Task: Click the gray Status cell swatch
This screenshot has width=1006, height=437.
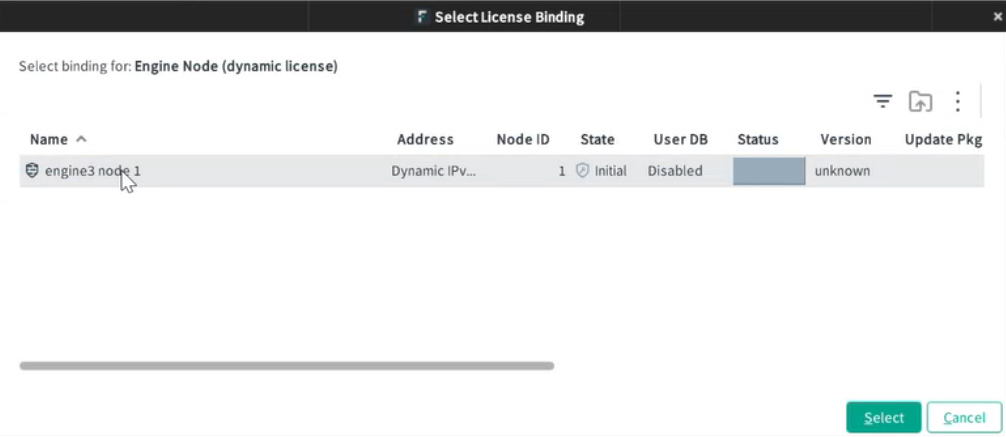Action: [x=769, y=171]
